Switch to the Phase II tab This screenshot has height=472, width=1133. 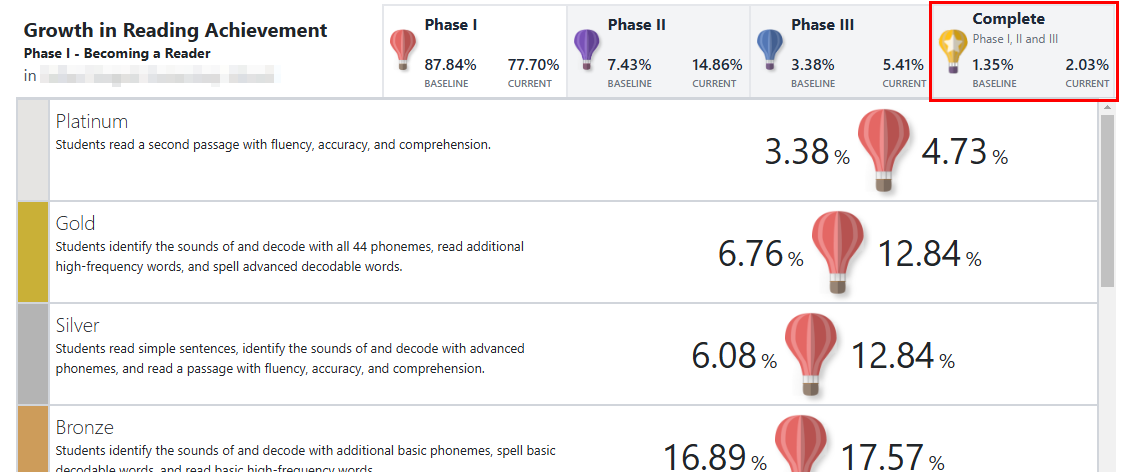pyautogui.click(x=658, y=51)
